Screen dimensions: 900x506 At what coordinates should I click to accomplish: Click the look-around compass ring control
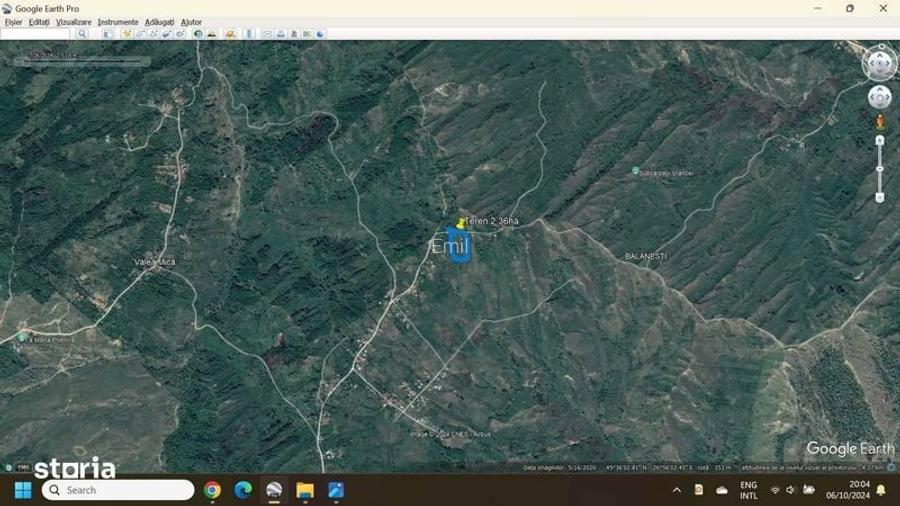coord(879,63)
